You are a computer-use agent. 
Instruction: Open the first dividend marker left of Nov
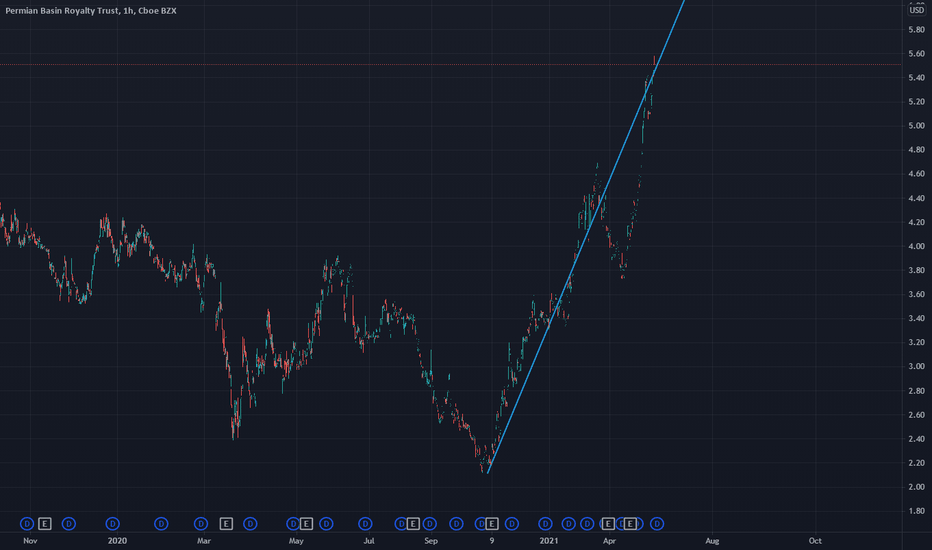pos(27,524)
